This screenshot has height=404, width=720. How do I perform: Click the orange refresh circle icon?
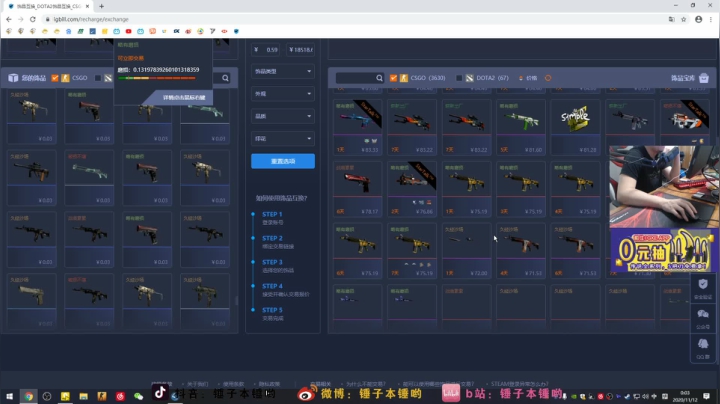548,78
